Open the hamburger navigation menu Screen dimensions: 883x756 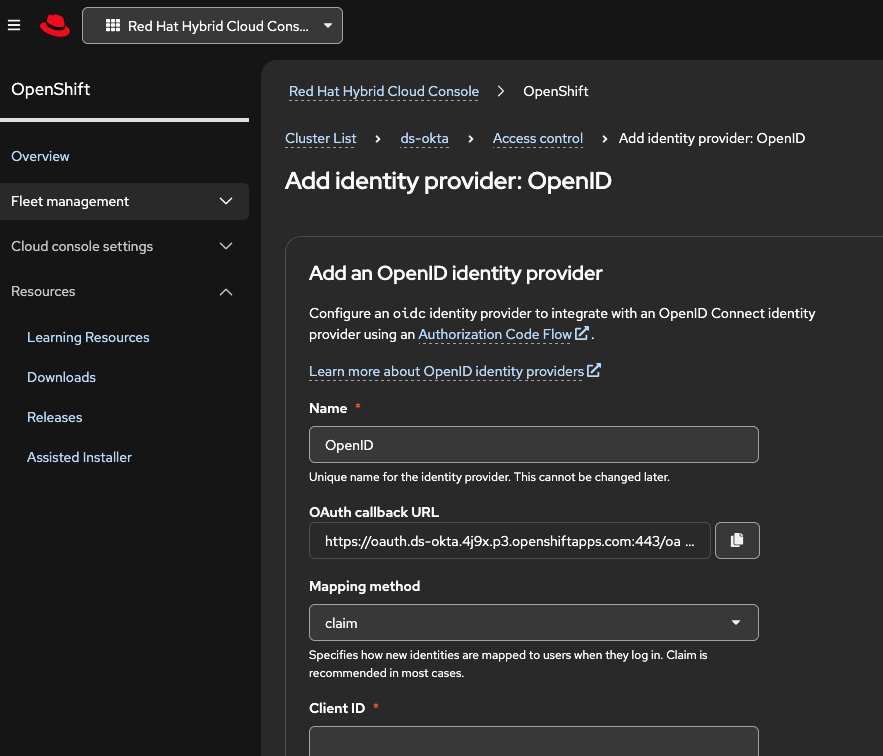click(14, 25)
